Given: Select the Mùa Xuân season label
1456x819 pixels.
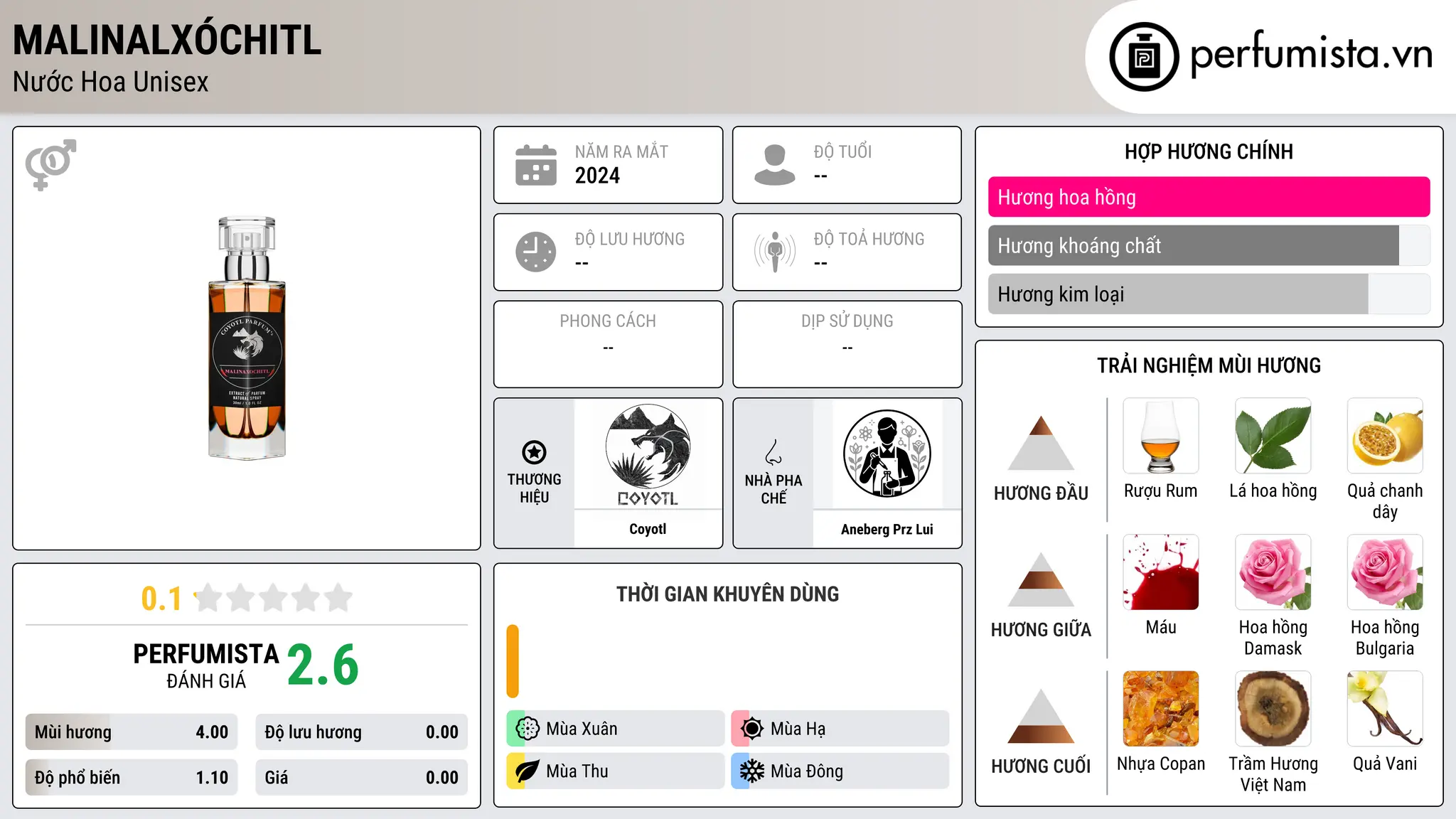Looking at the screenshot, I should point(582,729).
